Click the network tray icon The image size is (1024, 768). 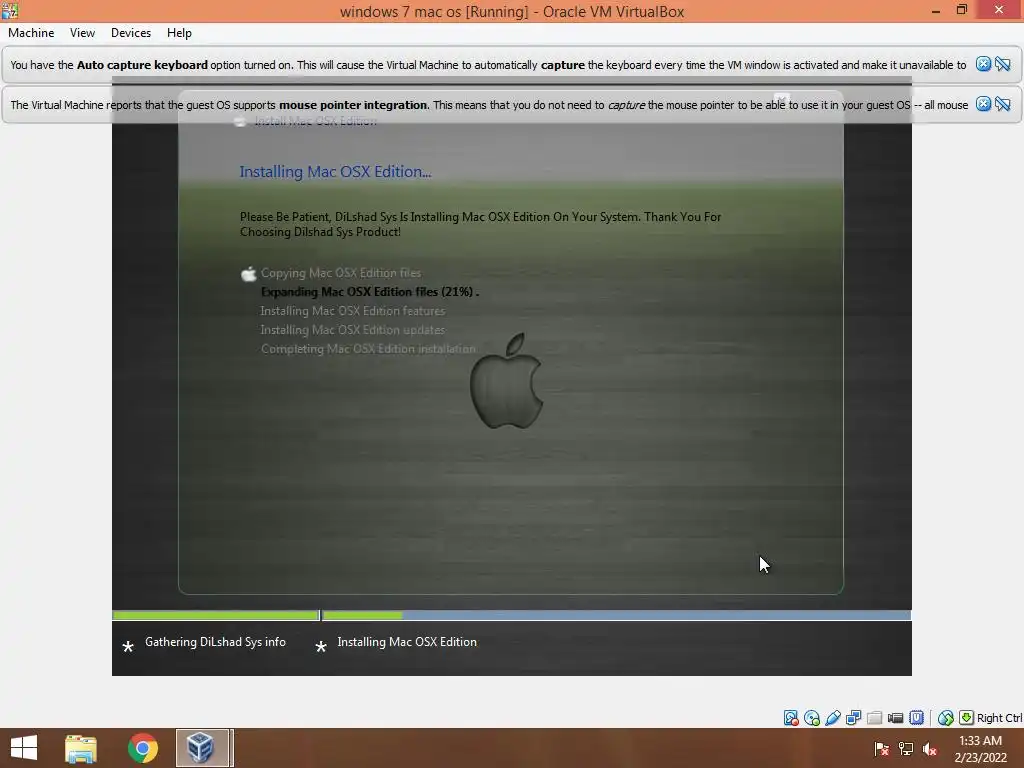(906, 749)
